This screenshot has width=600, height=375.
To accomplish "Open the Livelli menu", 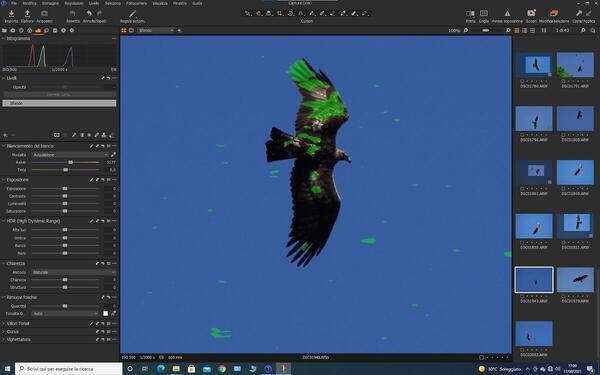I will (94, 3).
